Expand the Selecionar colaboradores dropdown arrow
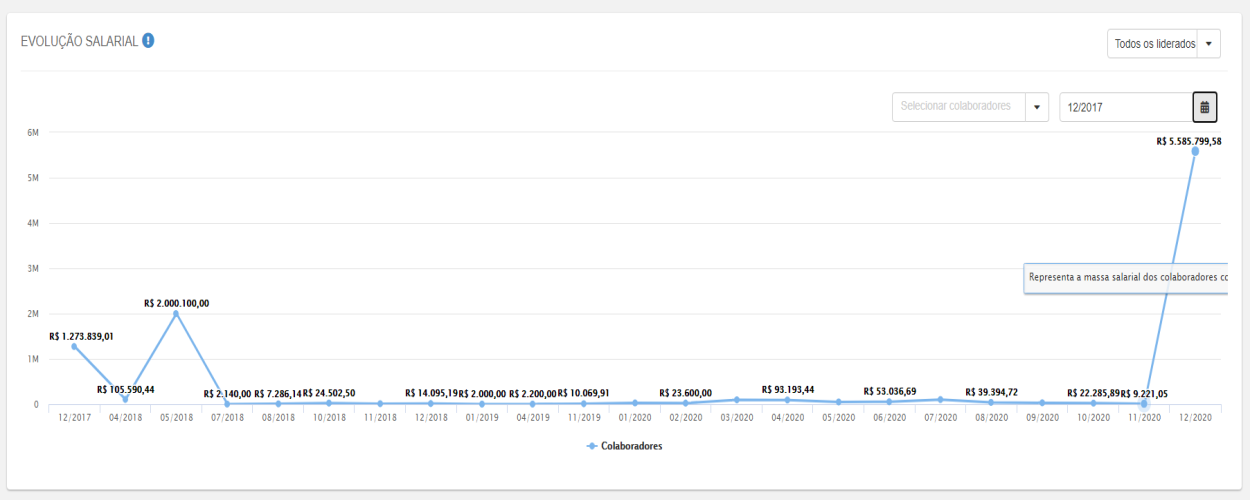Screen dimensions: 1250x500 pos(1036,106)
